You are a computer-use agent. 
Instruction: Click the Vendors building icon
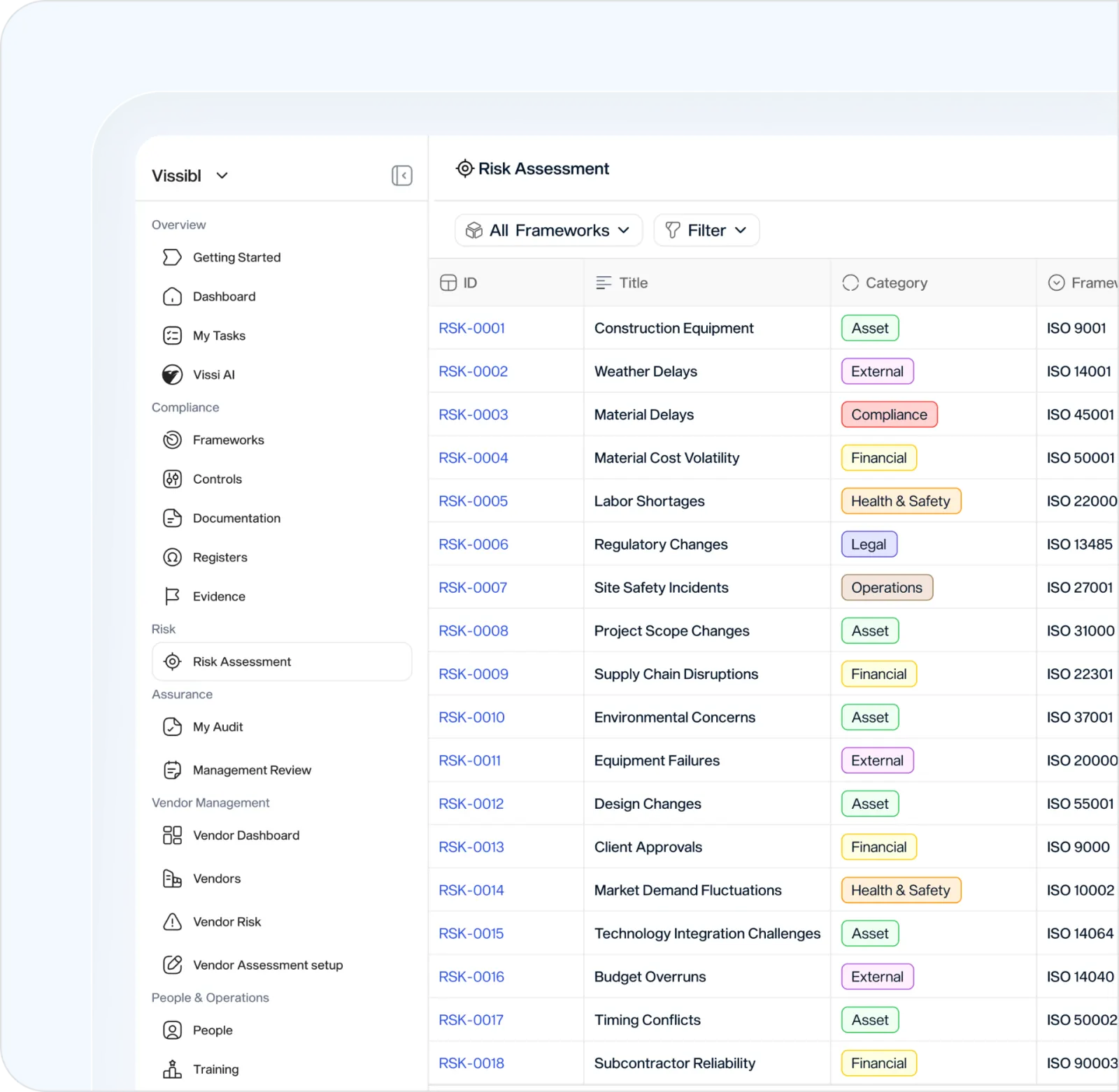(x=172, y=879)
